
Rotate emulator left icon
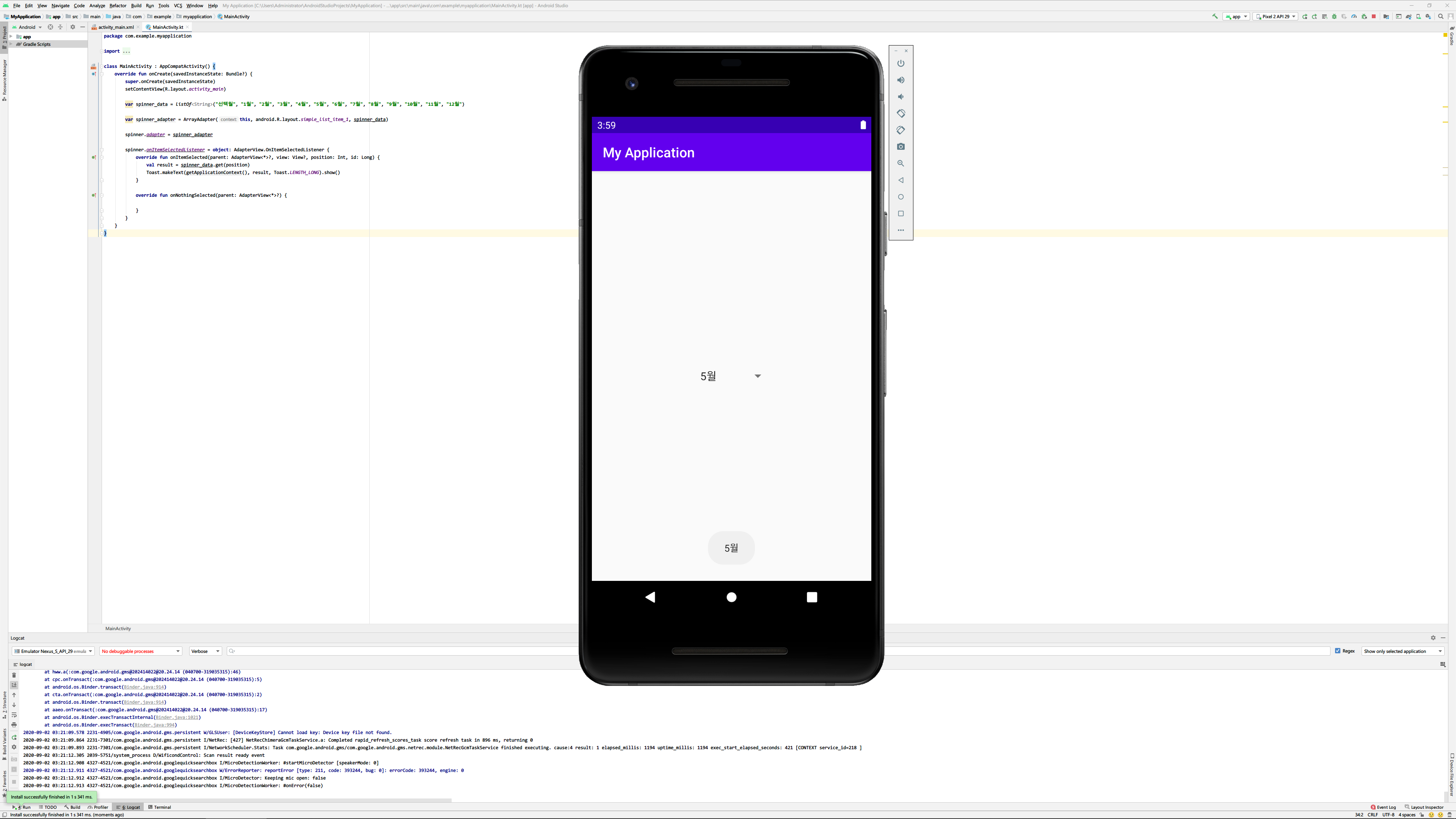coord(901,114)
